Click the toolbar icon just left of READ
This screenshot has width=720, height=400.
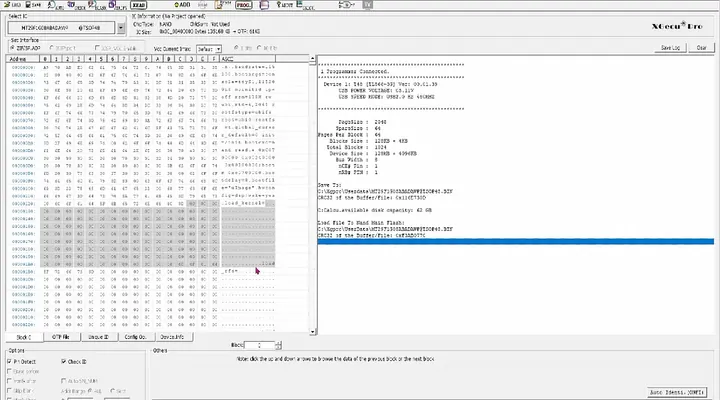pos(118,6)
